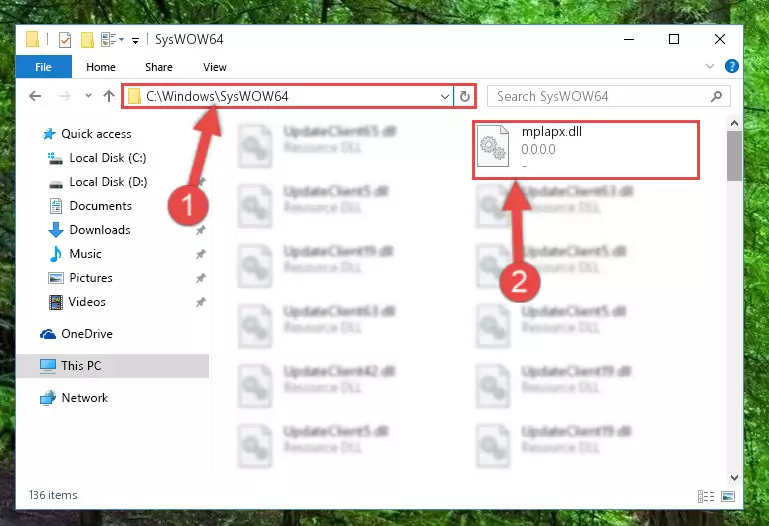Minimize the SysWOW64 window
The width and height of the screenshot is (769, 526).
click(629, 39)
